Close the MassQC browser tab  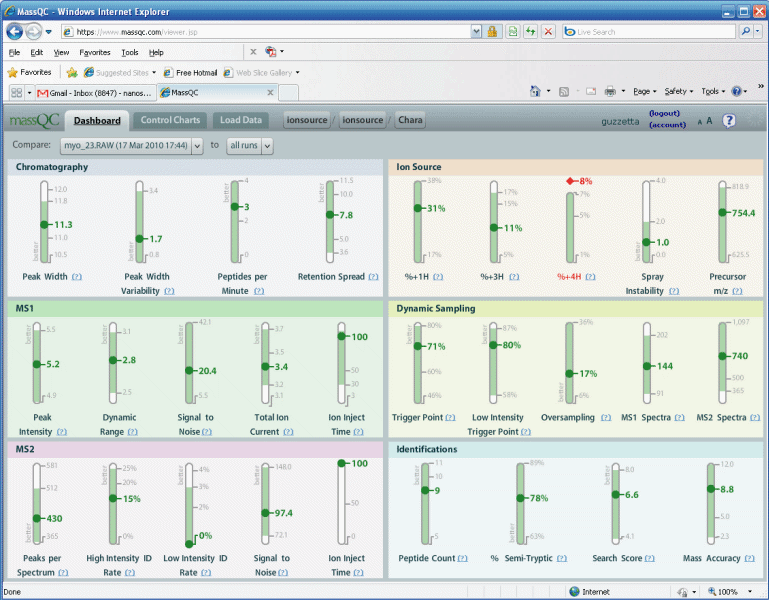[x=270, y=92]
